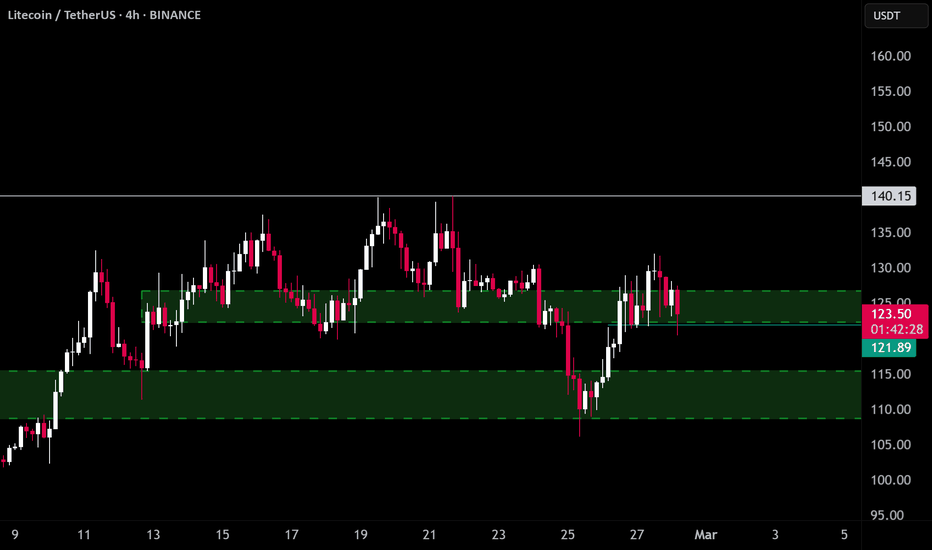Click the 130.00 price axis label

coord(890,268)
